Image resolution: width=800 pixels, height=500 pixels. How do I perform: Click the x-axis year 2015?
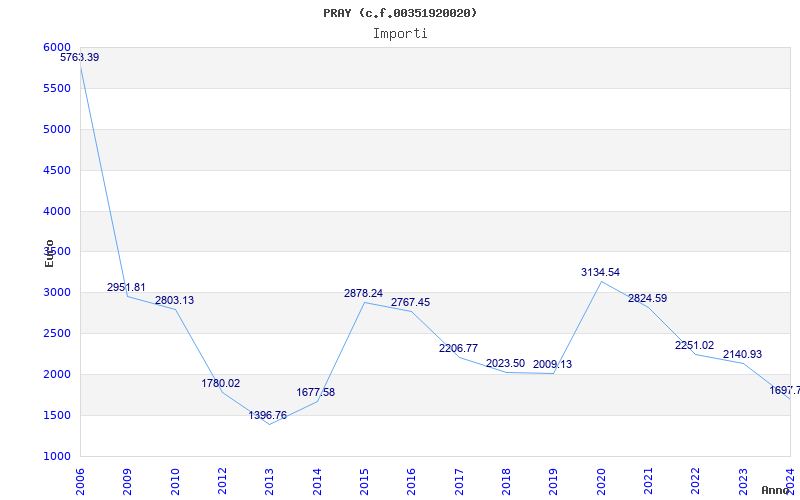[x=364, y=482]
